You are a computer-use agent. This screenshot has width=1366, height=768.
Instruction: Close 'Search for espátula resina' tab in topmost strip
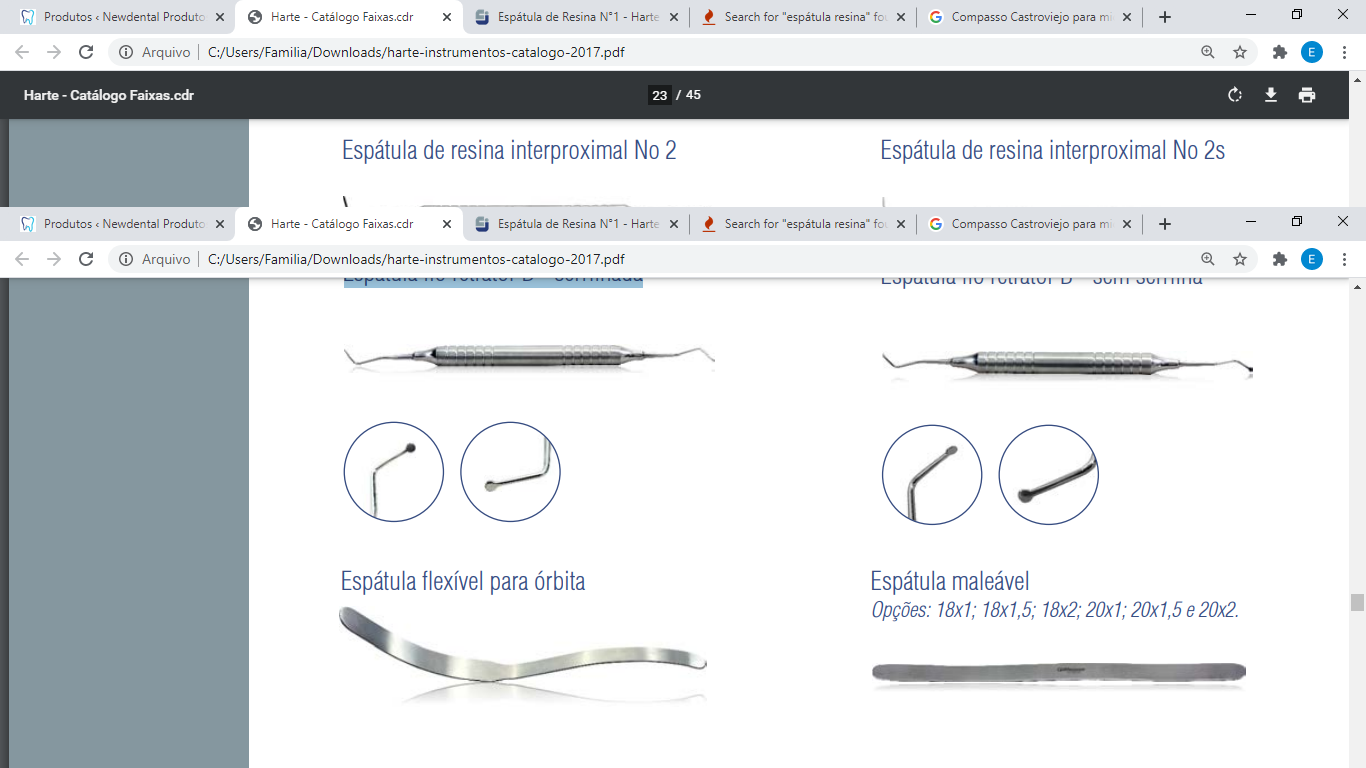(902, 17)
